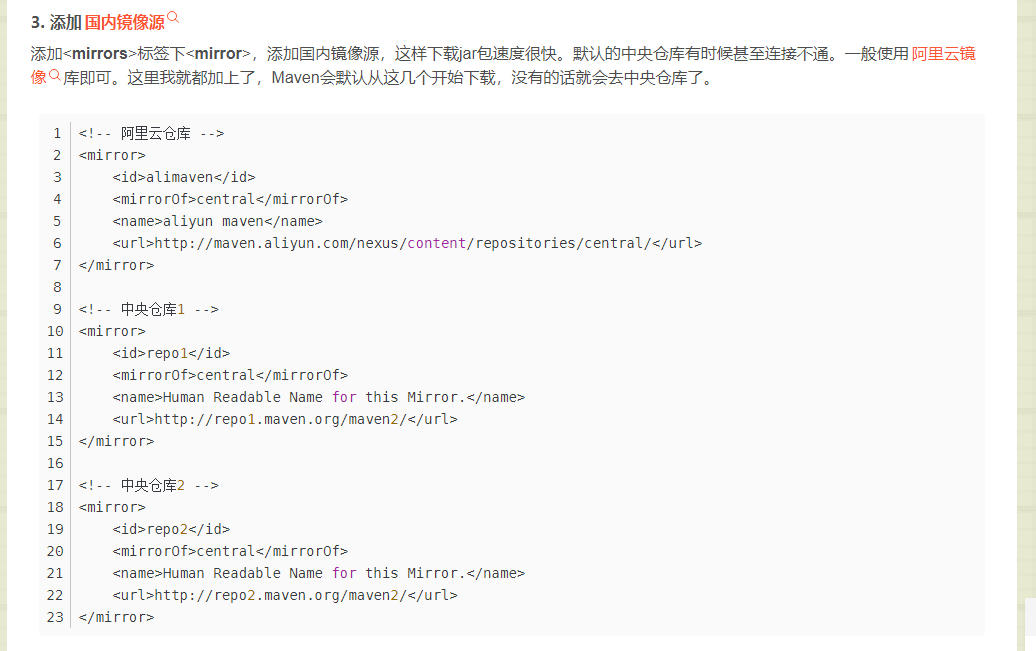This screenshot has height=651, width=1036.
Task: Click the closing mirror tag on line 7
Action: (116, 265)
